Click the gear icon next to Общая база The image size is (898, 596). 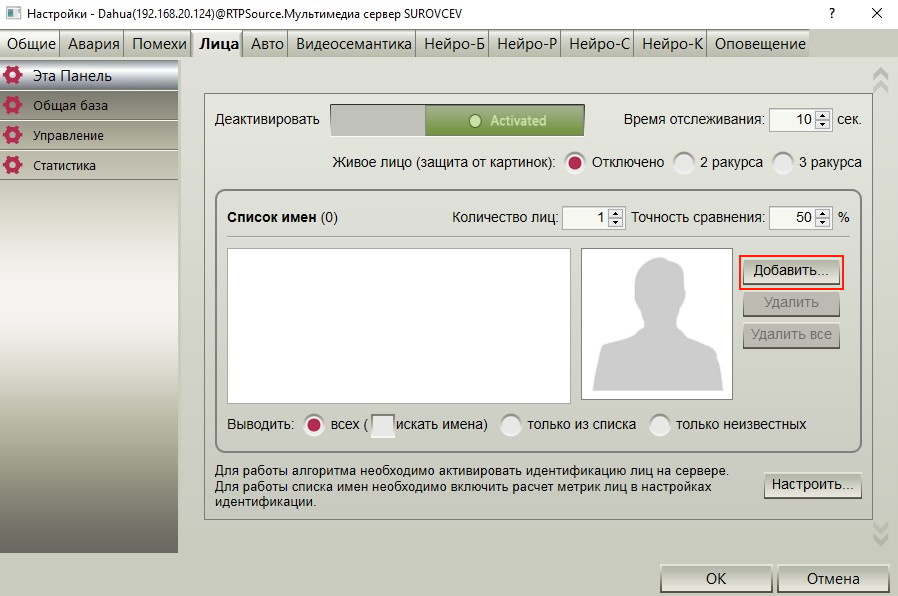click(12, 105)
